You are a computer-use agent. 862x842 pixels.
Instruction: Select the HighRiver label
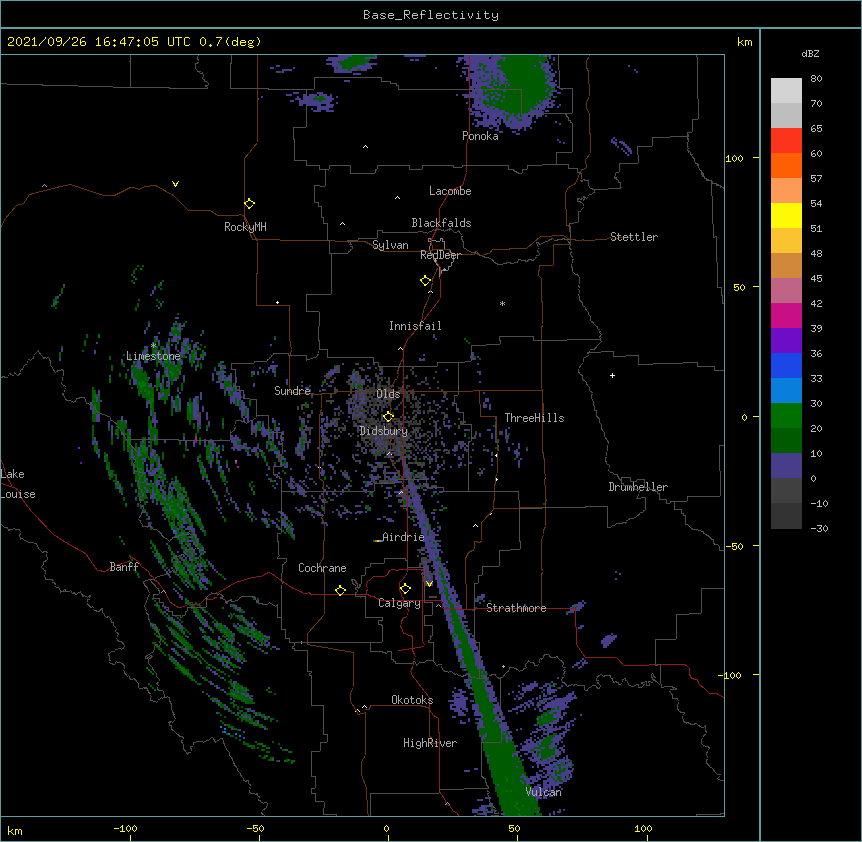pyautogui.click(x=430, y=743)
